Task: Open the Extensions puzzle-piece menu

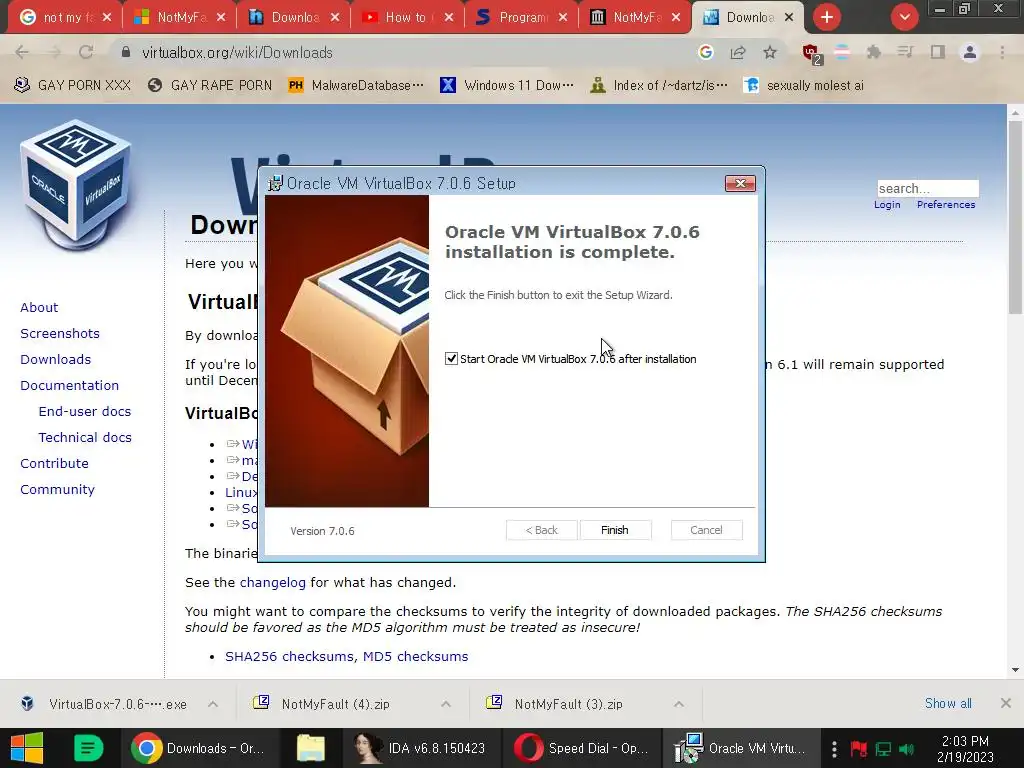Action: [x=873, y=52]
